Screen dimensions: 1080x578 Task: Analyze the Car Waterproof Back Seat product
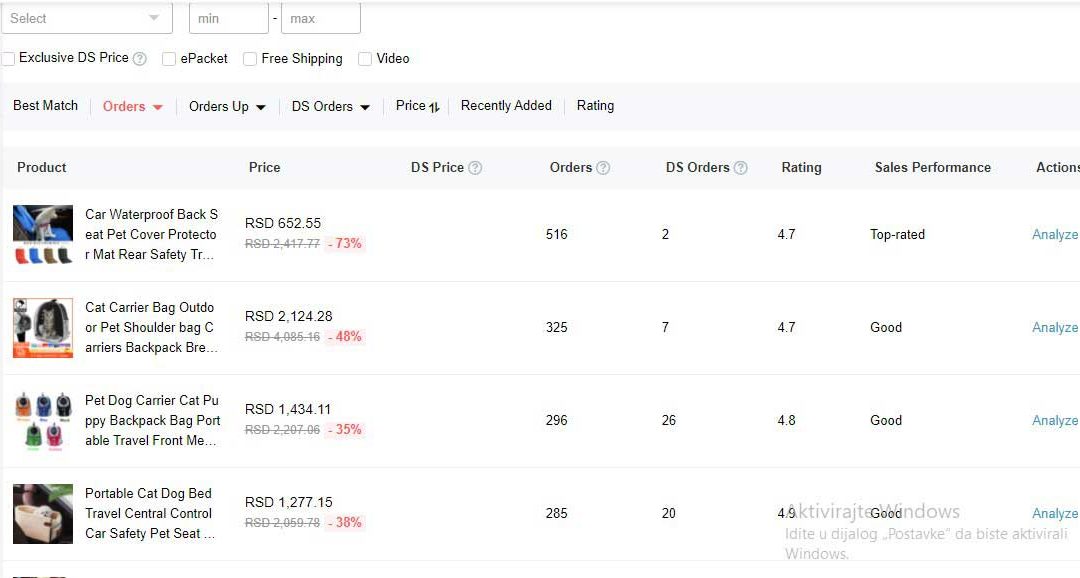pyautogui.click(x=1054, y=235)
